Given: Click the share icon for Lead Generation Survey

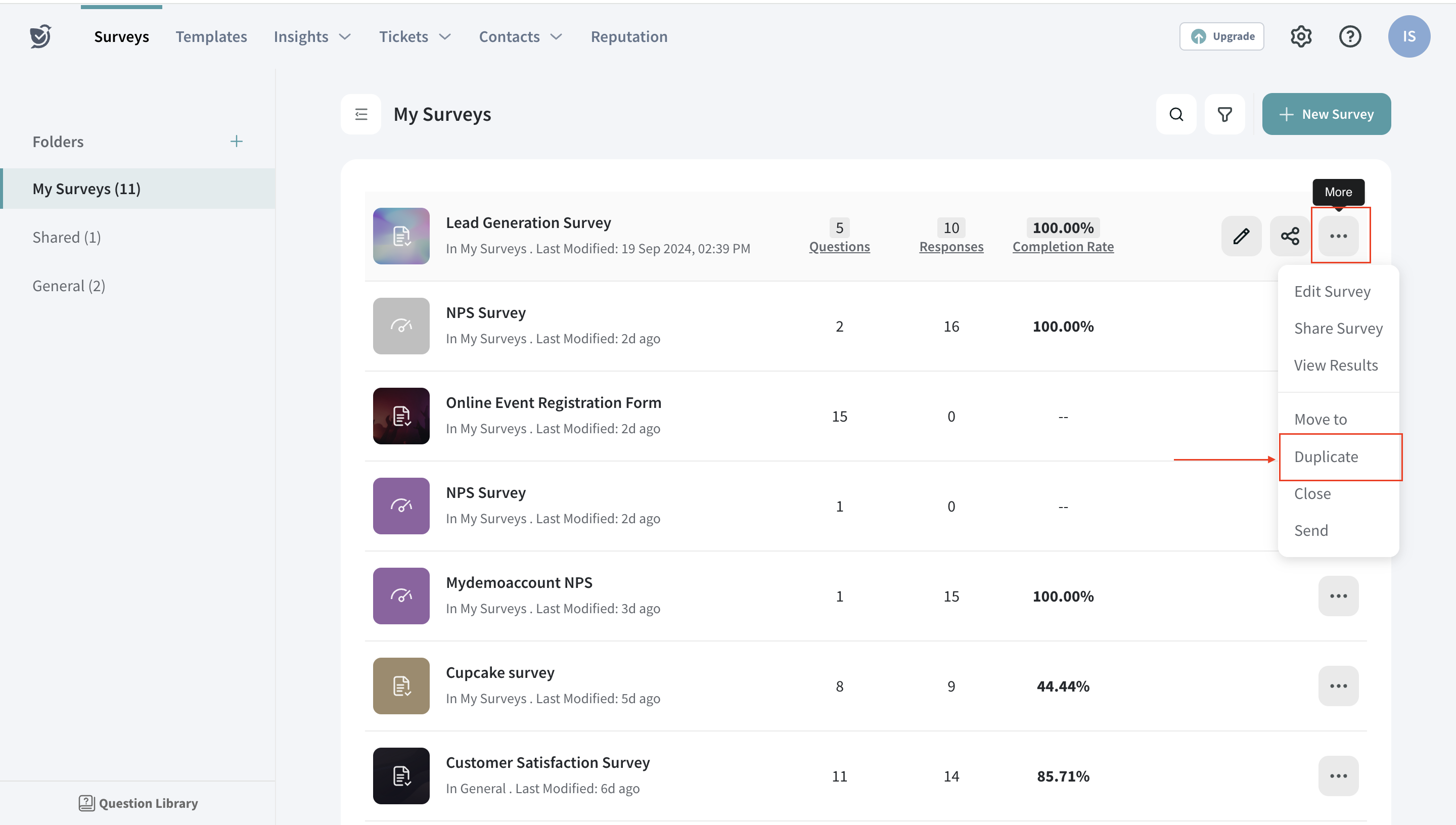Looking at the screenshot, I should click(1290, 236).
